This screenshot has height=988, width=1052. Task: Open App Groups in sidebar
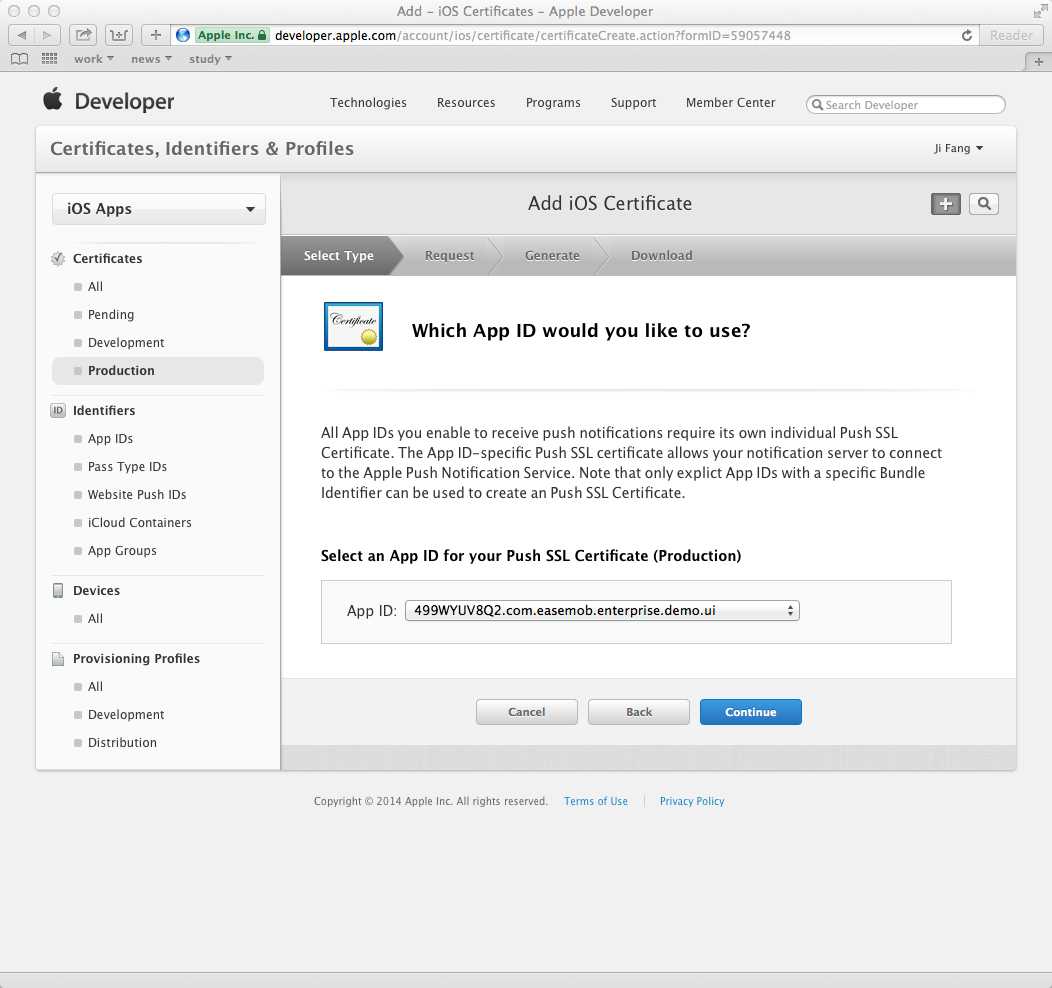point(122,551)
